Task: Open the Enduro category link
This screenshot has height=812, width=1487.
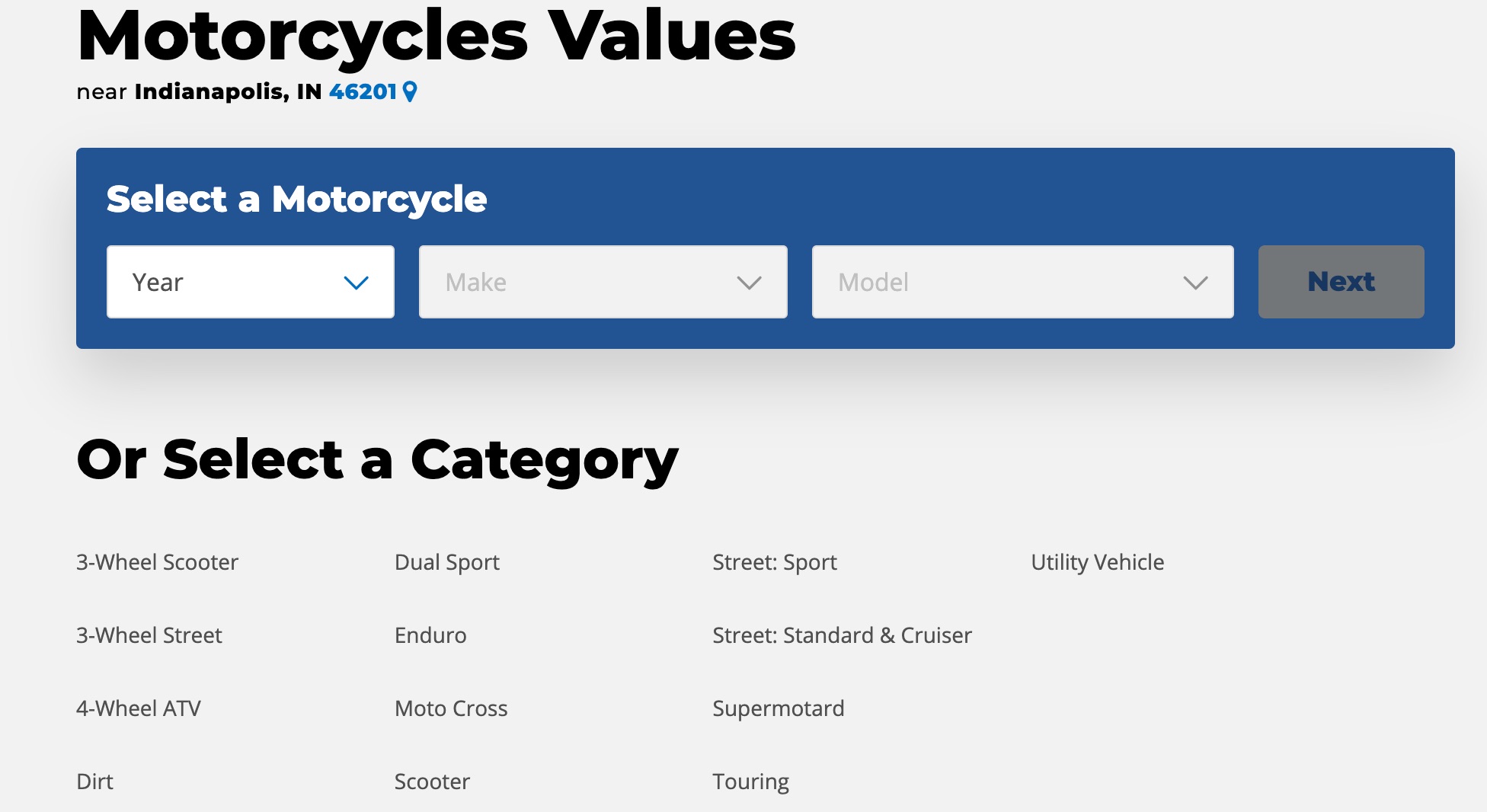Action: tap(430, 635)
